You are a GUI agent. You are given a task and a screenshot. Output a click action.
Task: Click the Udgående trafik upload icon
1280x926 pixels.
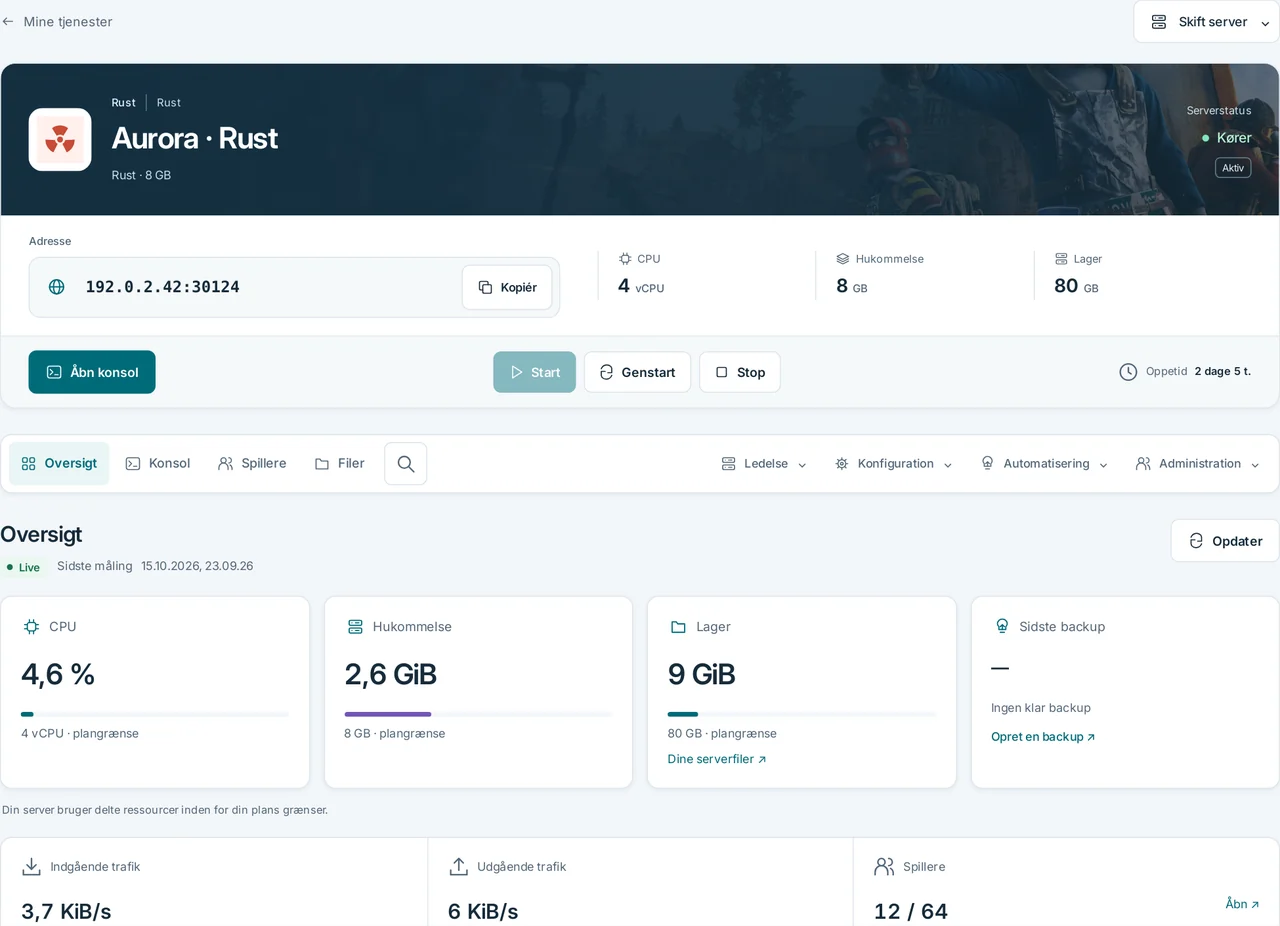pyautogui.click(x=459, y=866)
